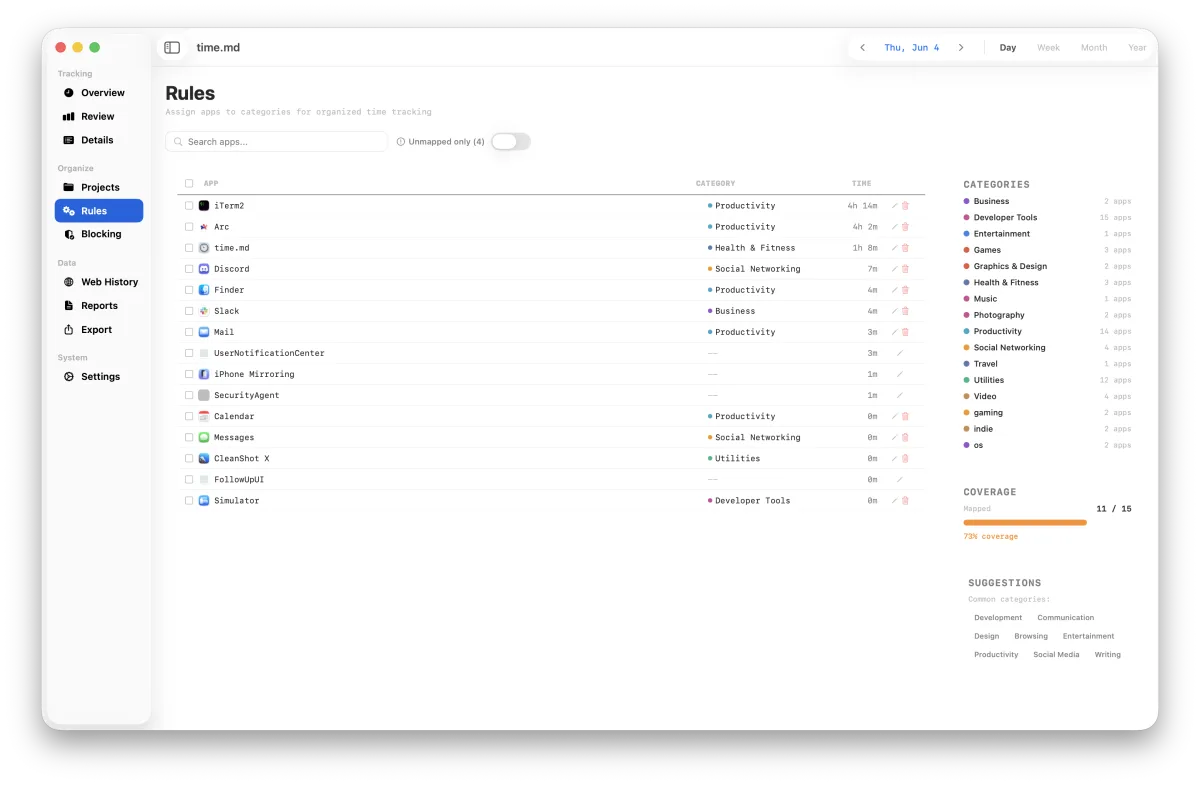Click the Business category purple dot
This screenshot has height=785, width=1200.
pos(966,201)
